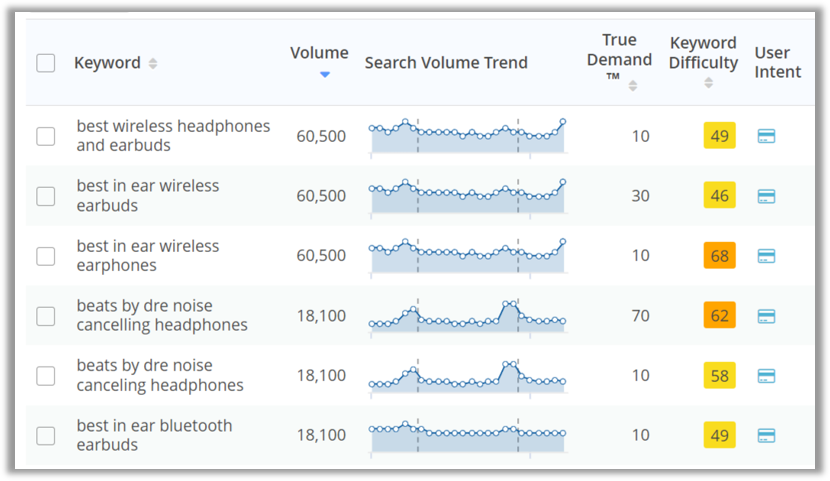830x481 pixels.
Task: Select checkbox for beats by dre noise canceling headphones
Action: click(x=46, y=376)
